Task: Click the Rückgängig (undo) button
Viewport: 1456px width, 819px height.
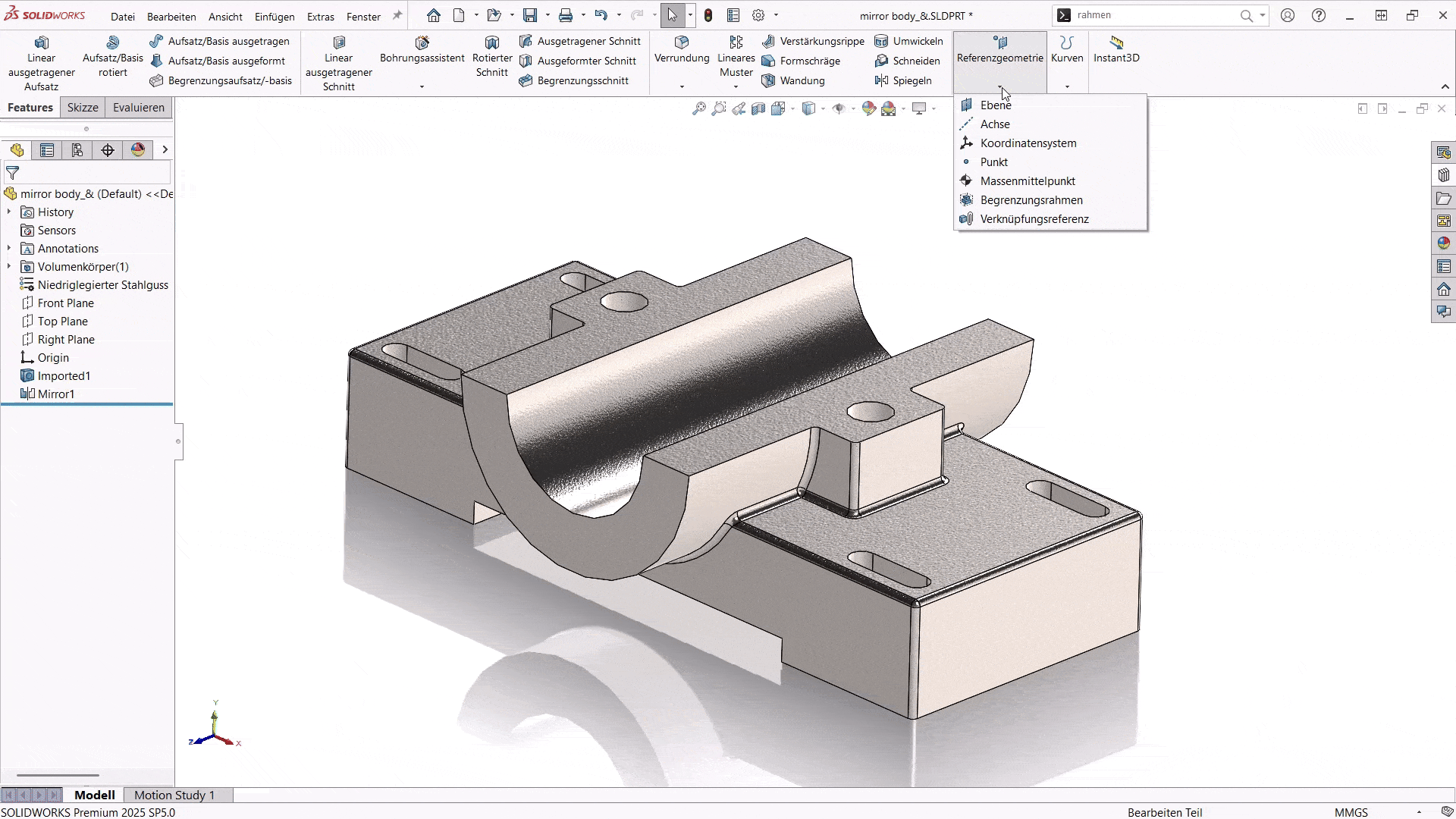Action: coord(601,14)
